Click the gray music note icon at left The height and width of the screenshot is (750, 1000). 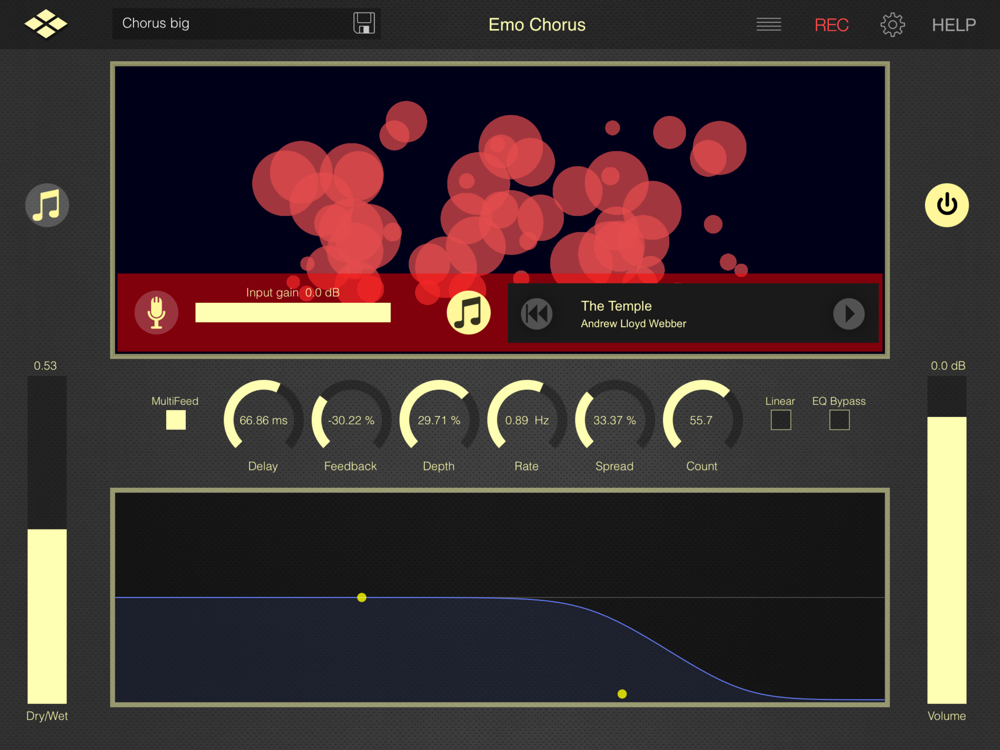(47, 205)
